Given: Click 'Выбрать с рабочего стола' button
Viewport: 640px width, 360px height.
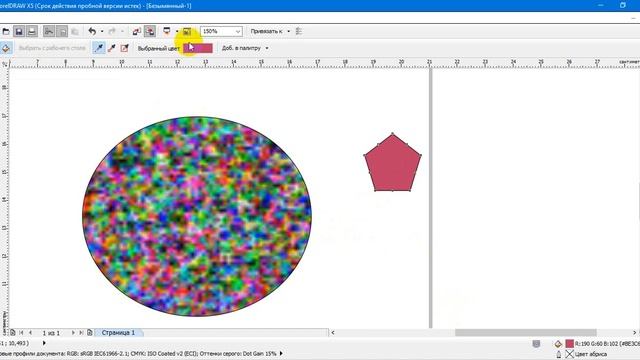Looking at the screenshot, I should 52,48.
